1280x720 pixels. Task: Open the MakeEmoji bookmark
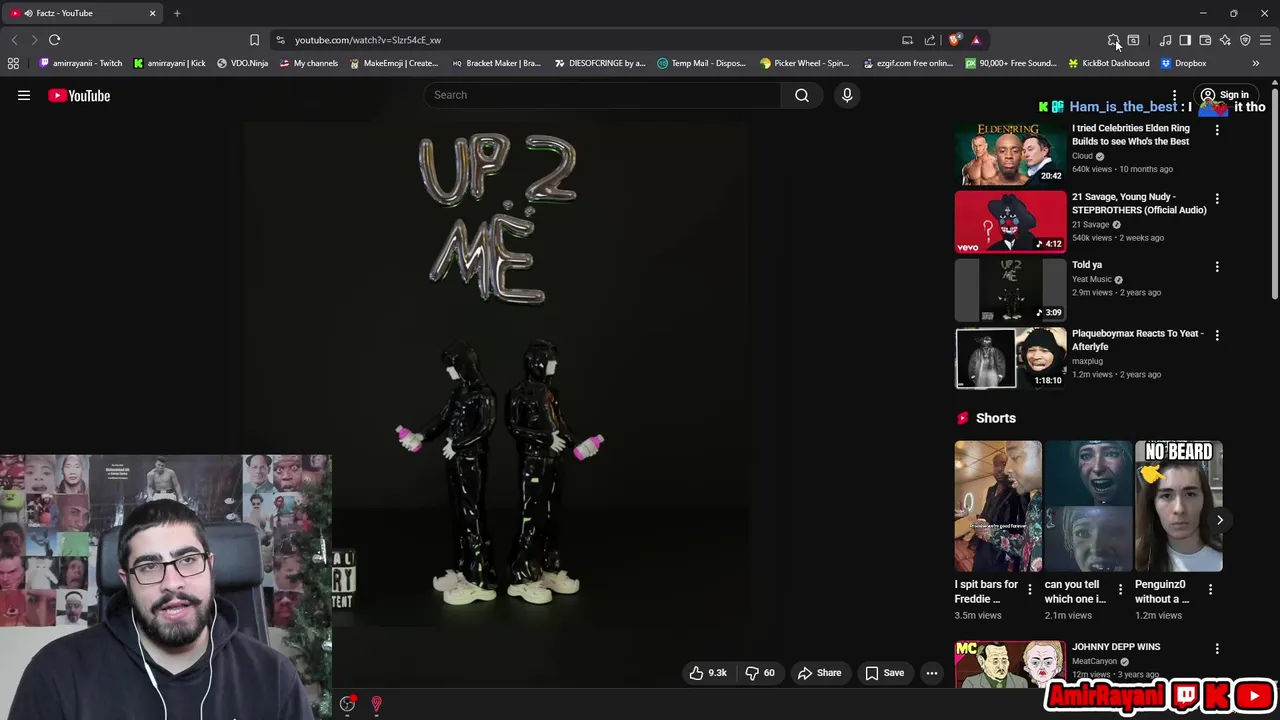coord(393,63)
